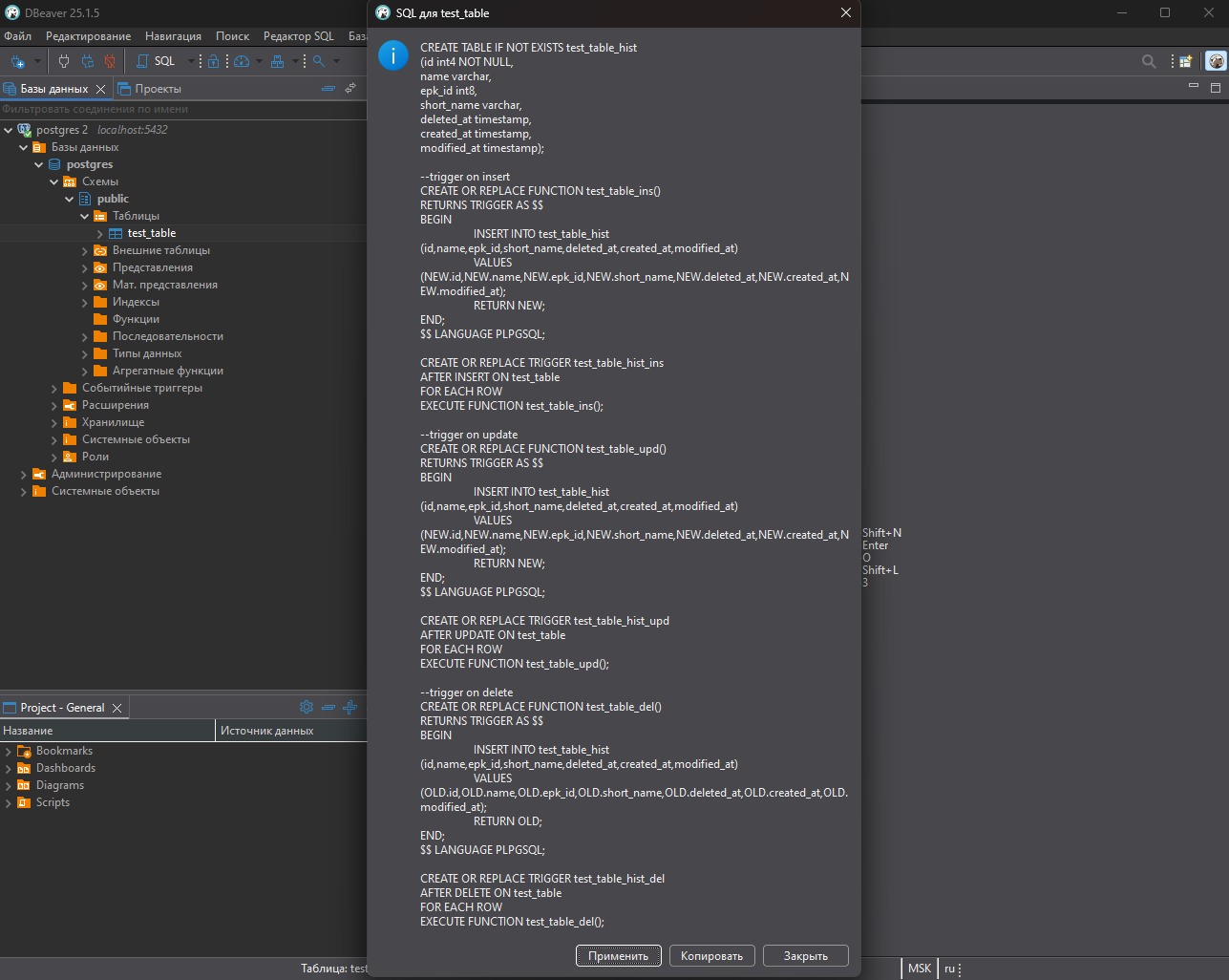
Task: Expand the Событийные триггеры folder
Action: tap(53, 388)
